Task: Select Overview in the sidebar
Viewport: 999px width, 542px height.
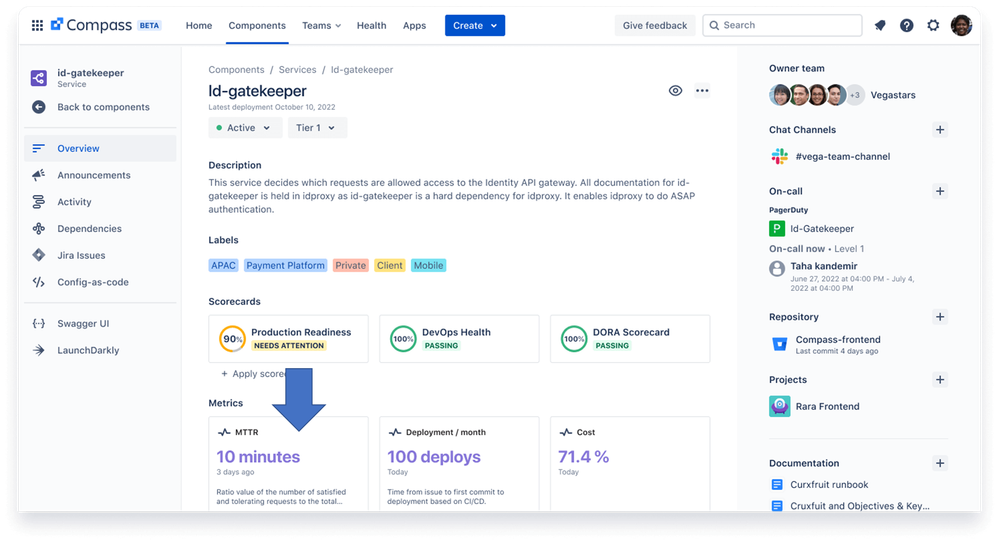Action: click(x=101, y=148)
